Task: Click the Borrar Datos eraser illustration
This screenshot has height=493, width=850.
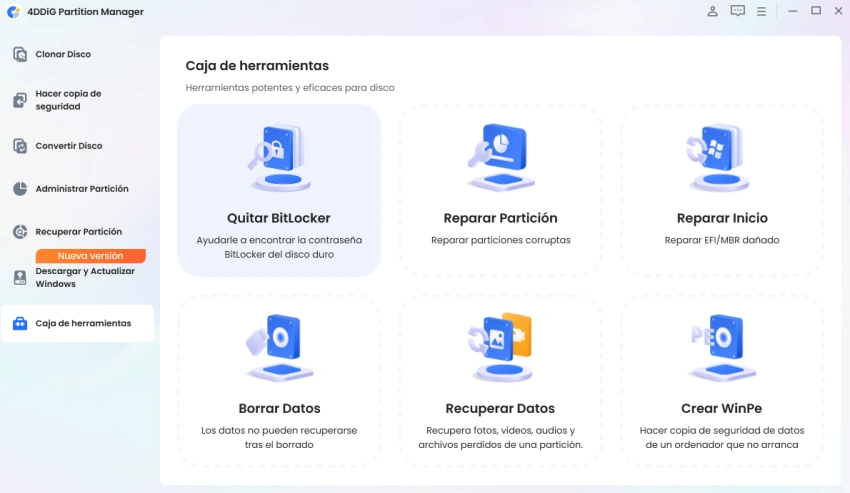Action: [279, 347]
